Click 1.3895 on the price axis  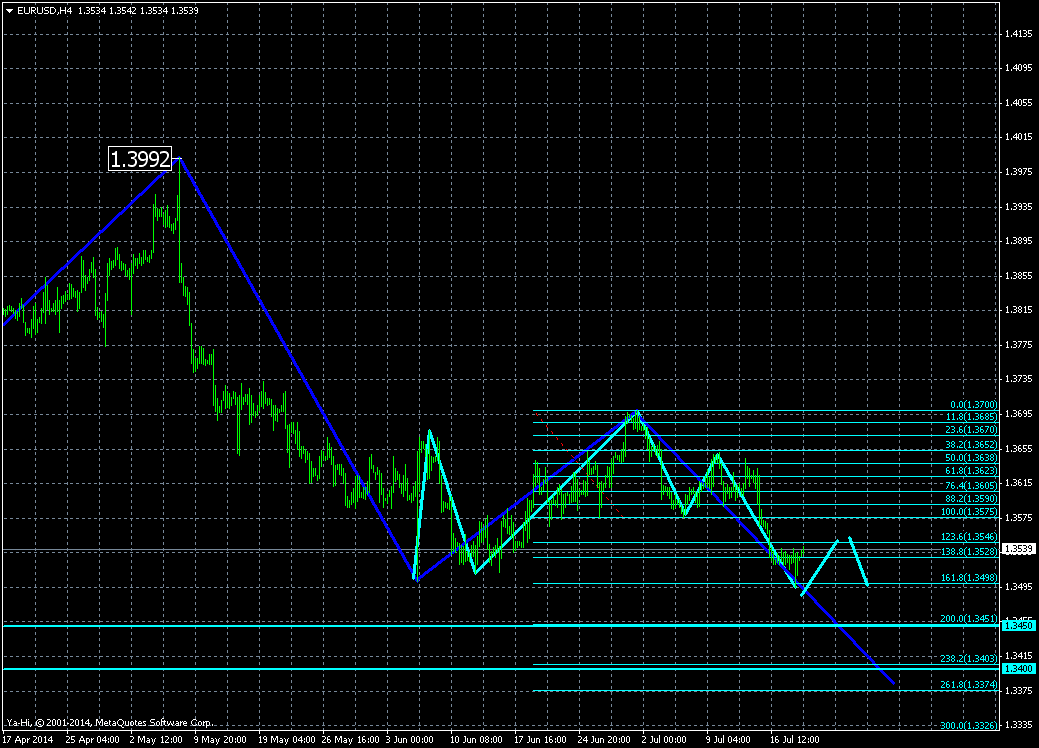tap(1019, 241)
